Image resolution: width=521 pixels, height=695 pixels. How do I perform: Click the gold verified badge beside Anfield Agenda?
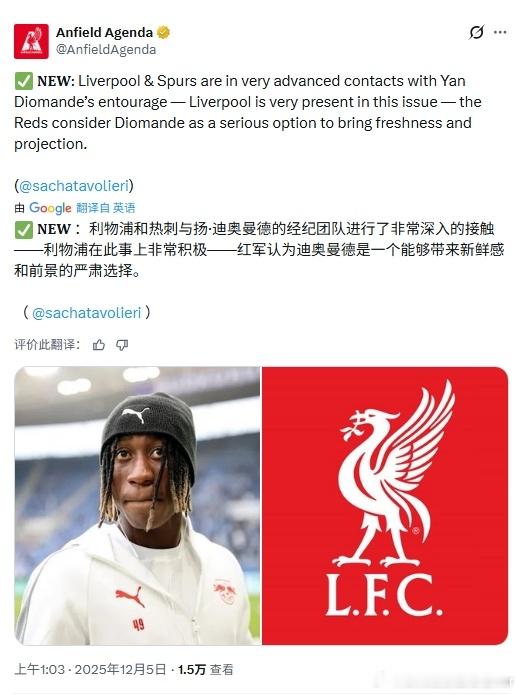click(163, 32)
